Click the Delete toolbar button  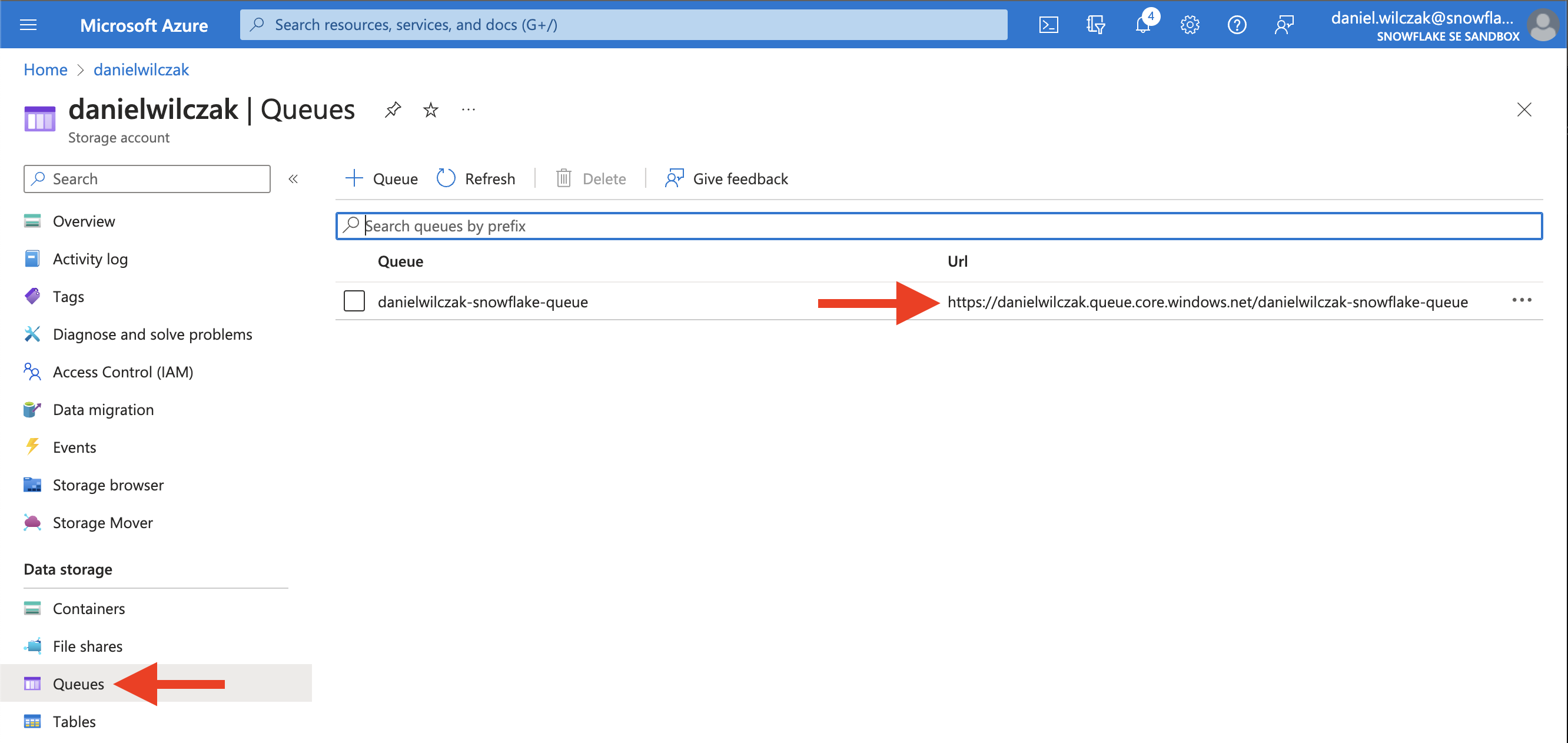[x=591, y=179]
